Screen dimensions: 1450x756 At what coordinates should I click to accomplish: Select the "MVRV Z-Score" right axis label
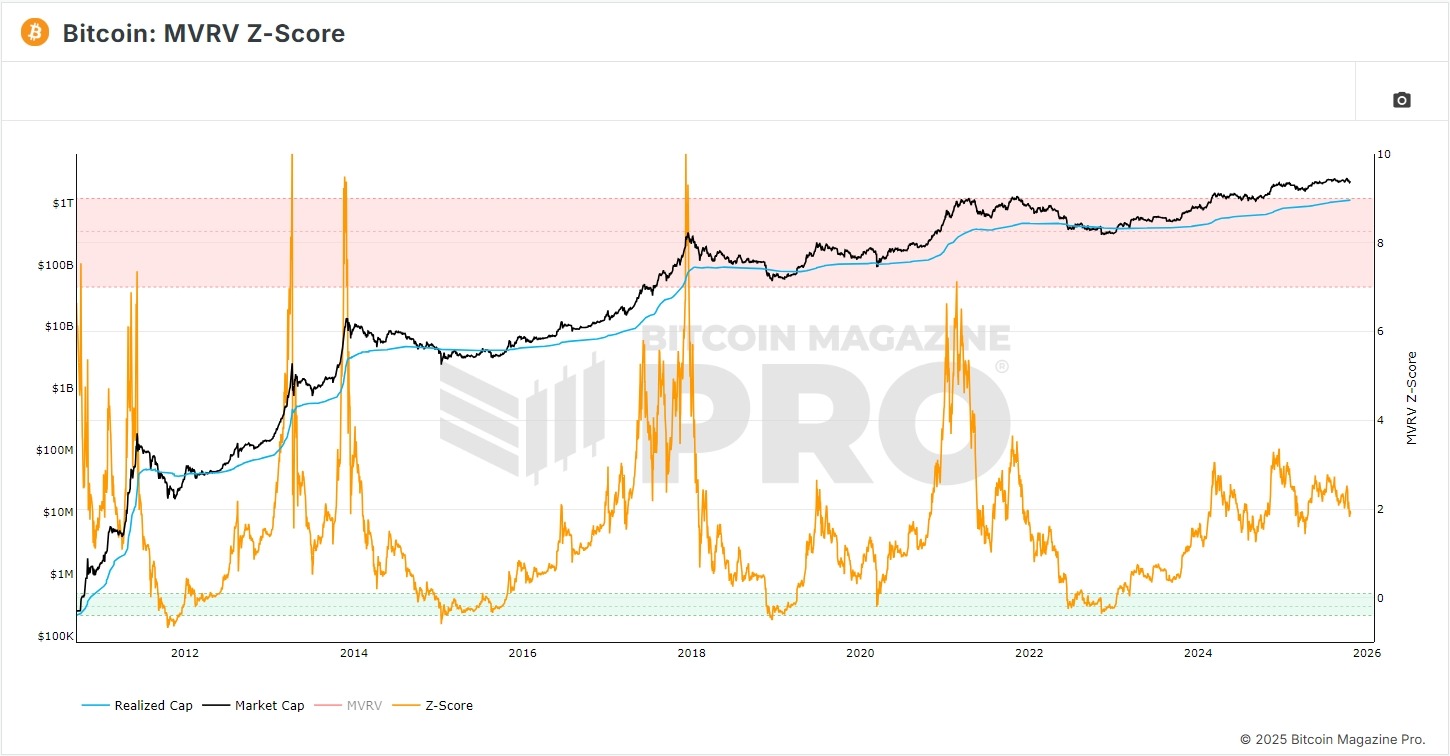pos(1413,396)
